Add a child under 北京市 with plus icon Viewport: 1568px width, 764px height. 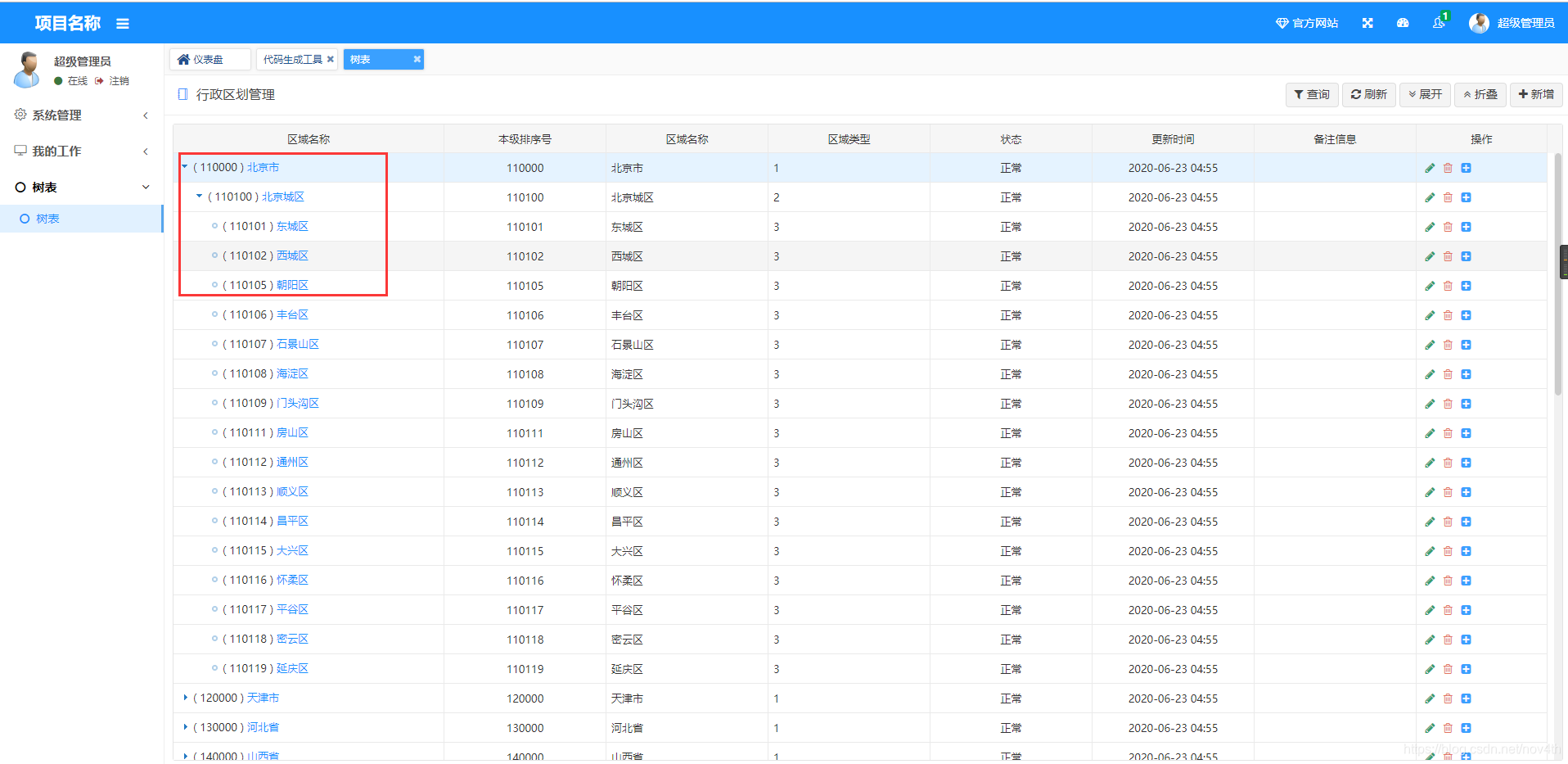pyautogui.click(x=1466, y=168)
